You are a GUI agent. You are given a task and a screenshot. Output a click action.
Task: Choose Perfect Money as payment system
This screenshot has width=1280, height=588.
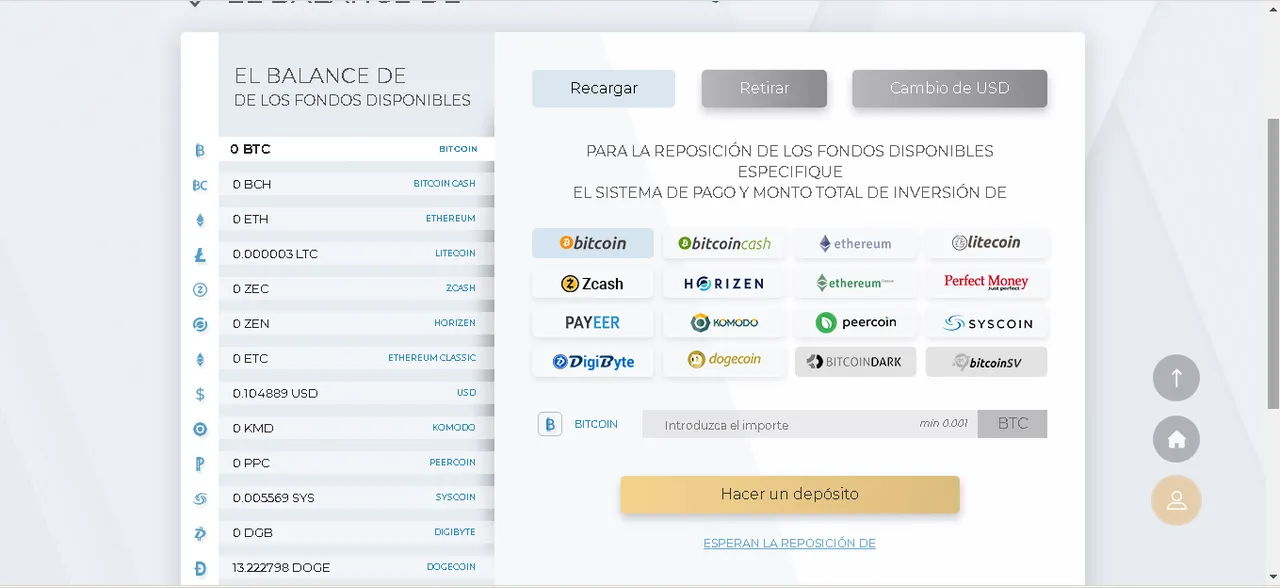click(986, 283)
